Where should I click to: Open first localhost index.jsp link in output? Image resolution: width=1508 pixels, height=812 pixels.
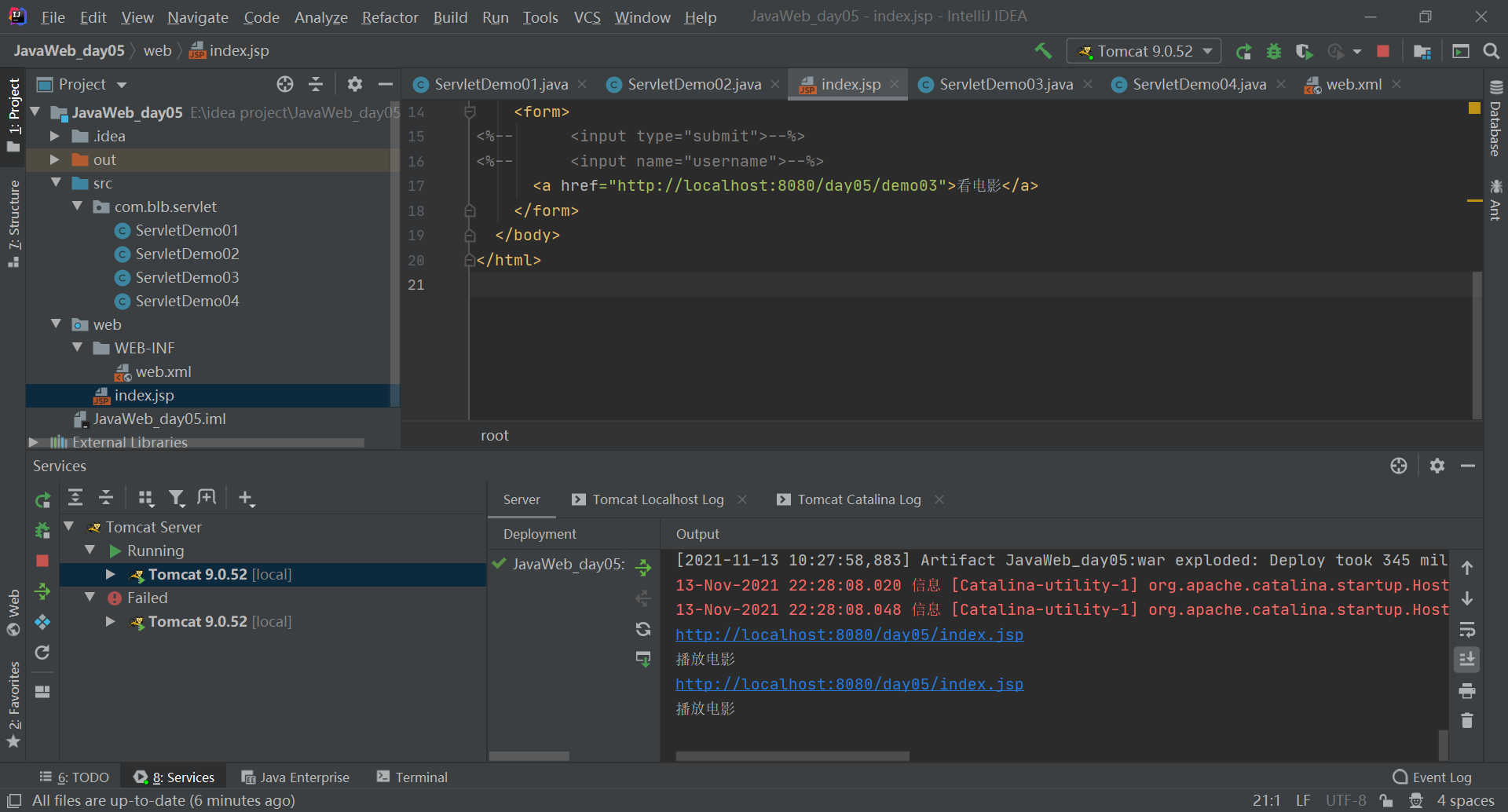pyautogui.click(x=849, y=635)
